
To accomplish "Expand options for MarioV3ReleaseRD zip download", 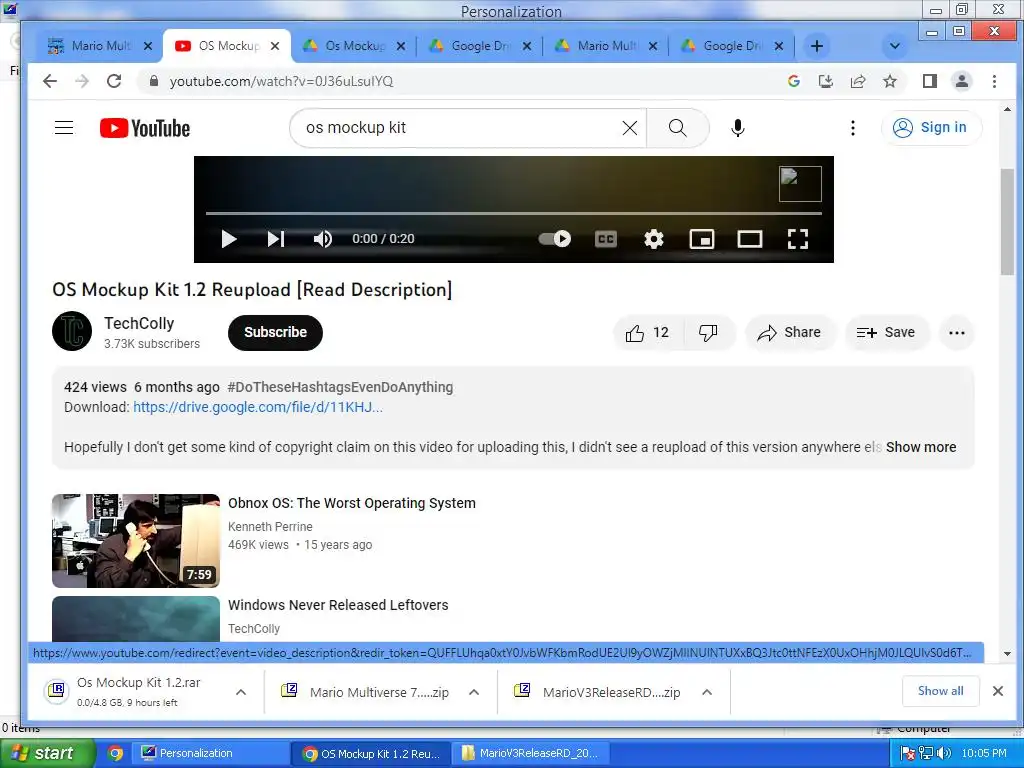I will pos(707,692).
